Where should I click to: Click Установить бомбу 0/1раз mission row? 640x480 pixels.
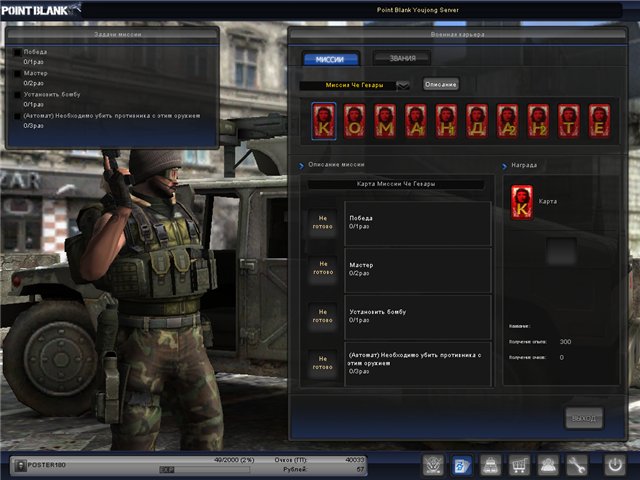(418, 317)
